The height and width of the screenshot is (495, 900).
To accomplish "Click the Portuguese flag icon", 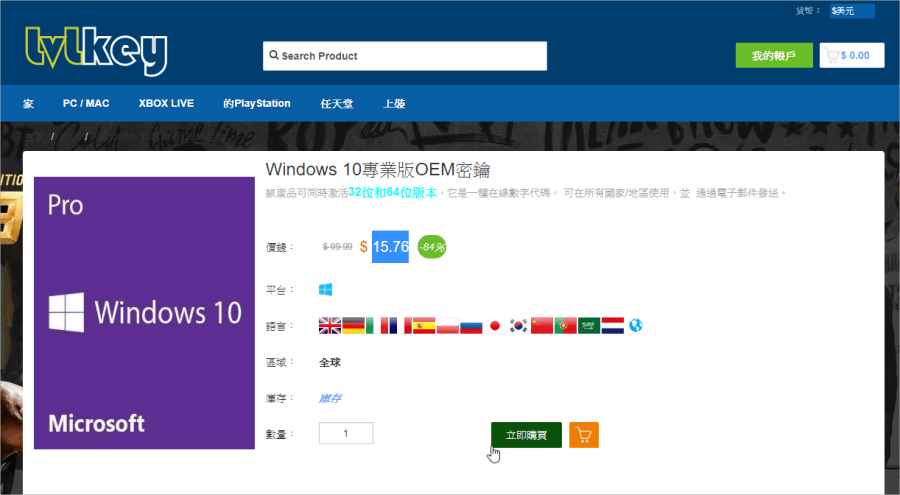I will [565, 326].
